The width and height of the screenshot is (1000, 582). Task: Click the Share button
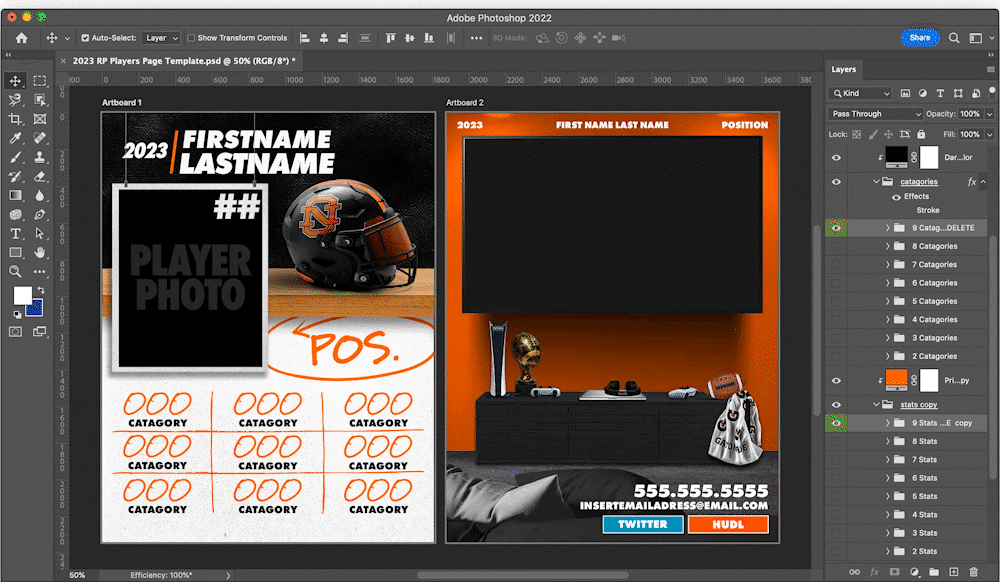[920, 38]
